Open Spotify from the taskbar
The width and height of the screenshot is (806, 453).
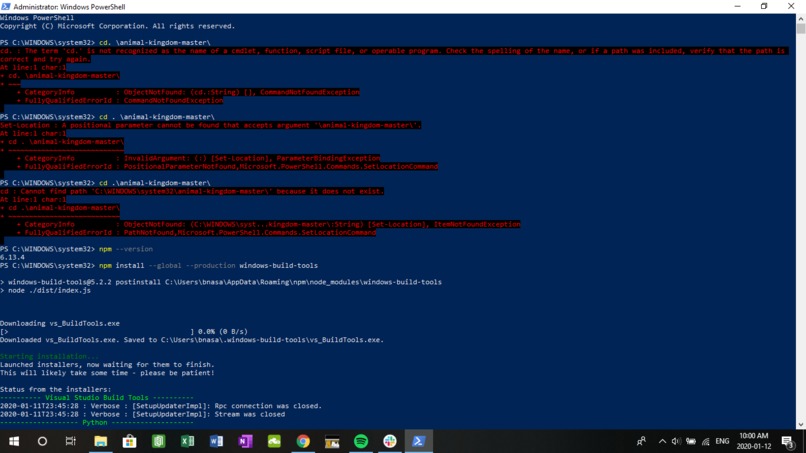(x=361, y=441)
